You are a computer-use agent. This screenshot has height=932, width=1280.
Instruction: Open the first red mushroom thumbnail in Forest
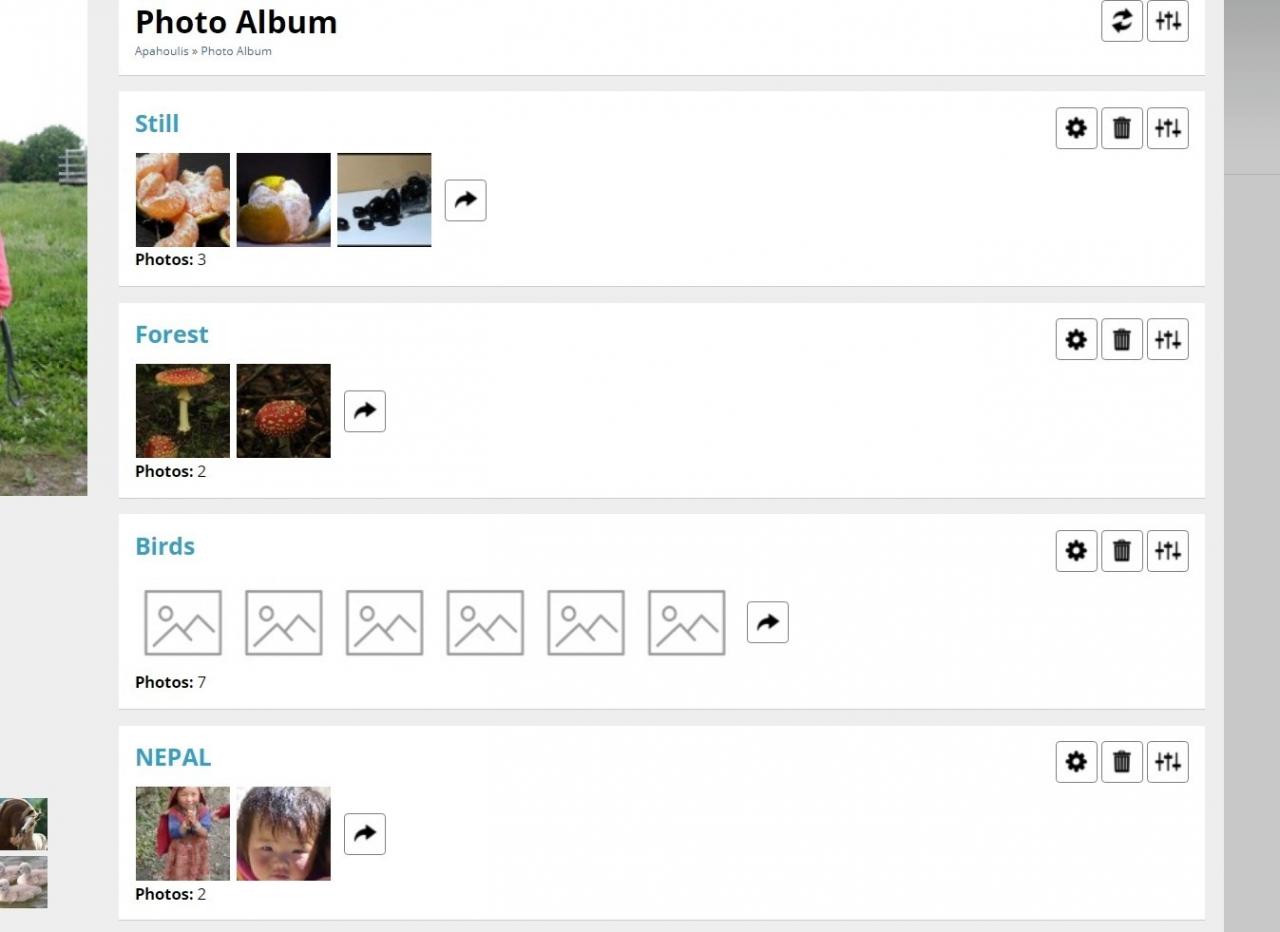183,411
